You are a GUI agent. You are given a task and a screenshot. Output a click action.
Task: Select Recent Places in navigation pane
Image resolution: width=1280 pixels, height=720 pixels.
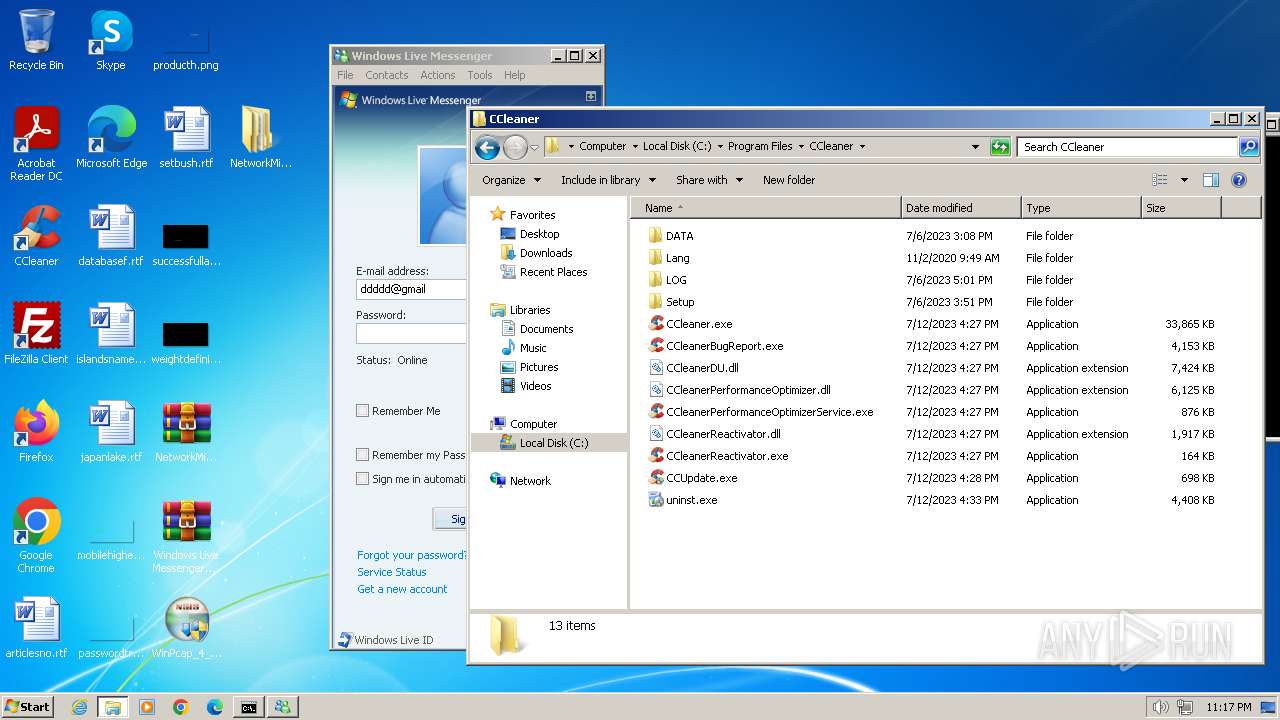coord(553,272)
